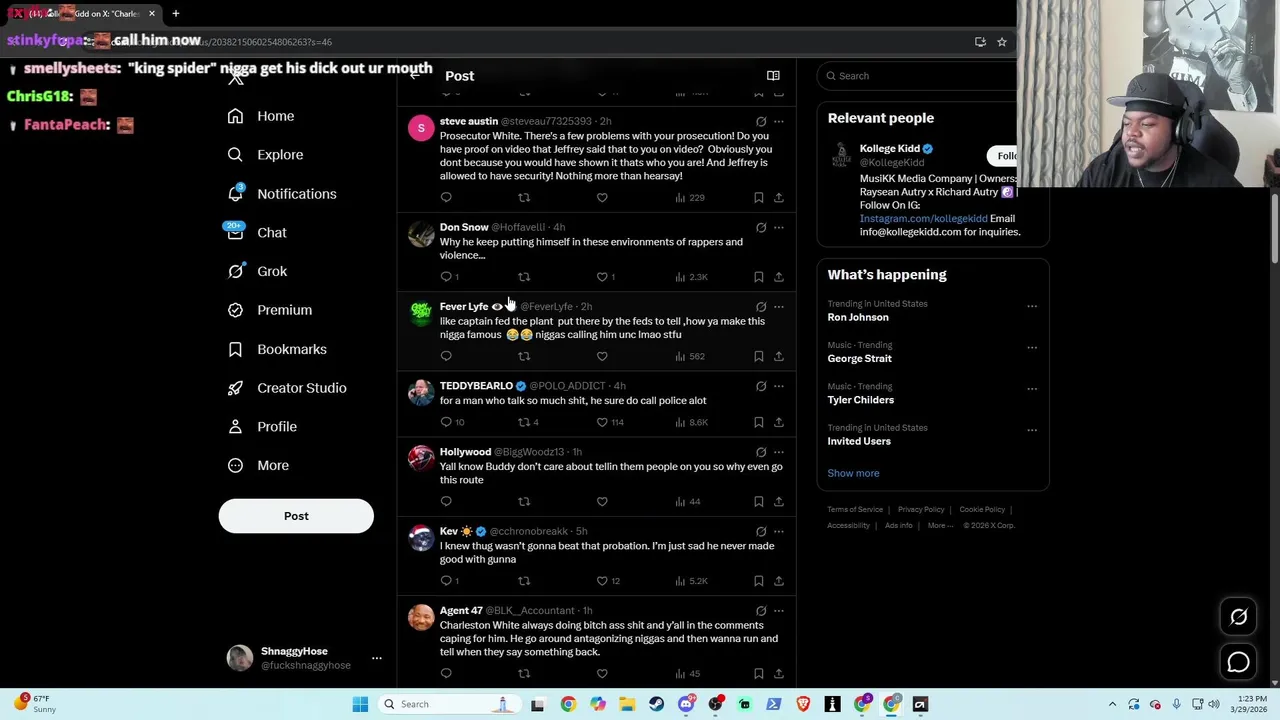Image resolution: width=1280 pixels, height=720 pixels.
Task: Open more options on Hollywood's post
Action: click(779, 452)
